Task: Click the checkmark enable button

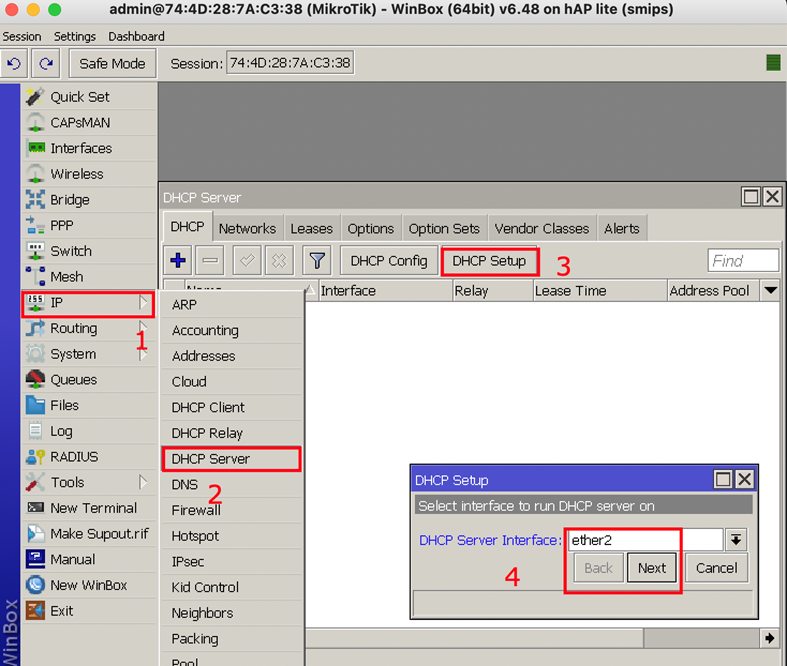Action: [247, 260]
